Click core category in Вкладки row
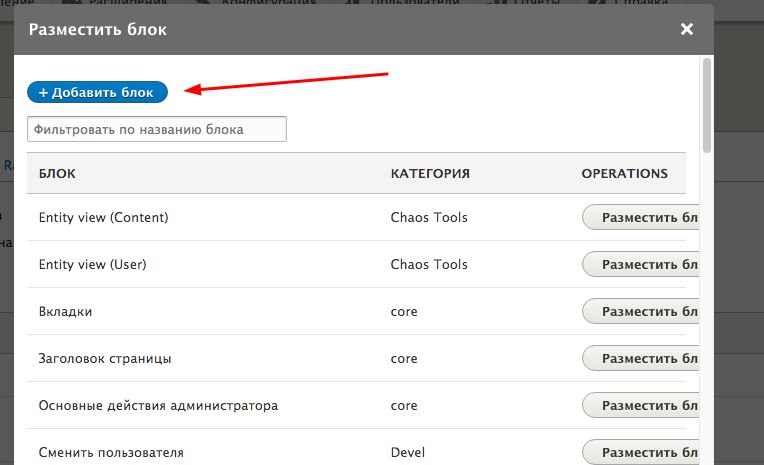The image size is (764, 465). (404, 312)
